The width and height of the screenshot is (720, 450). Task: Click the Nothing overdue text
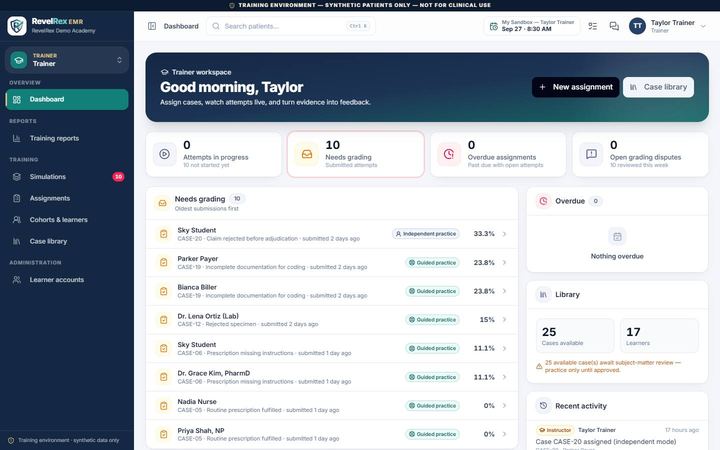click(617, 256)
